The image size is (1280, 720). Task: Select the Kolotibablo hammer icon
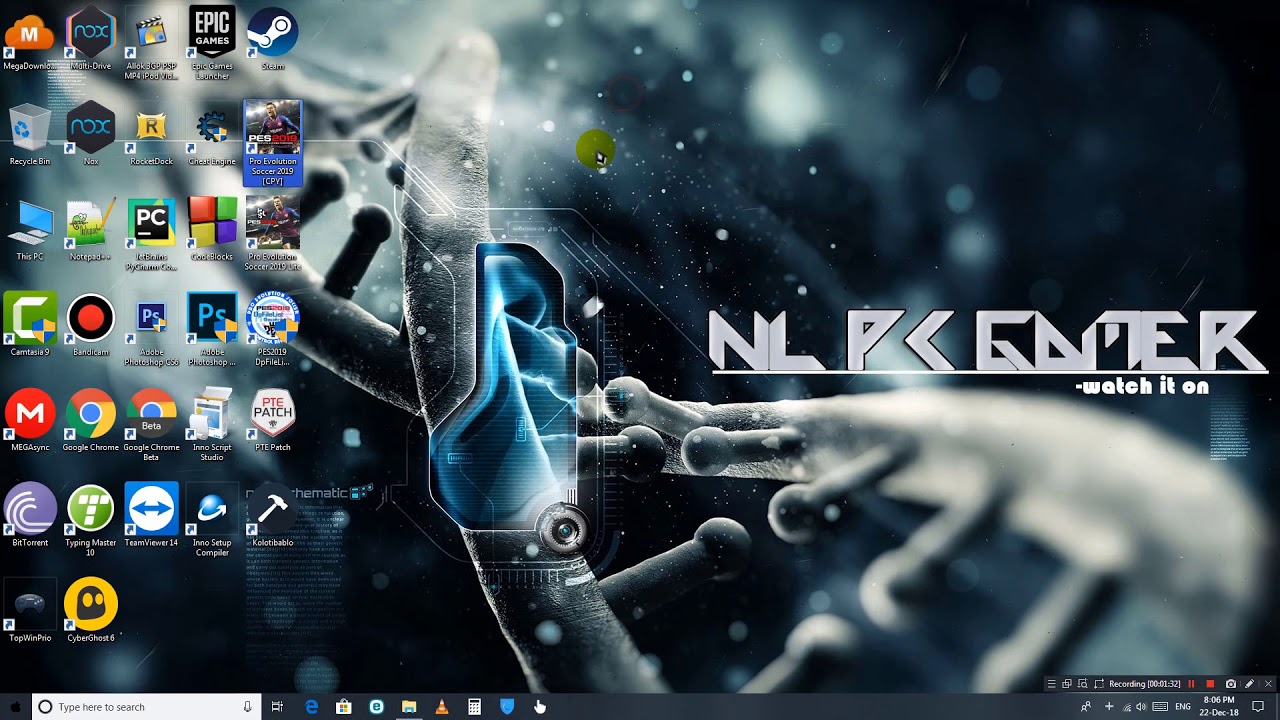(x=272, y=515)
